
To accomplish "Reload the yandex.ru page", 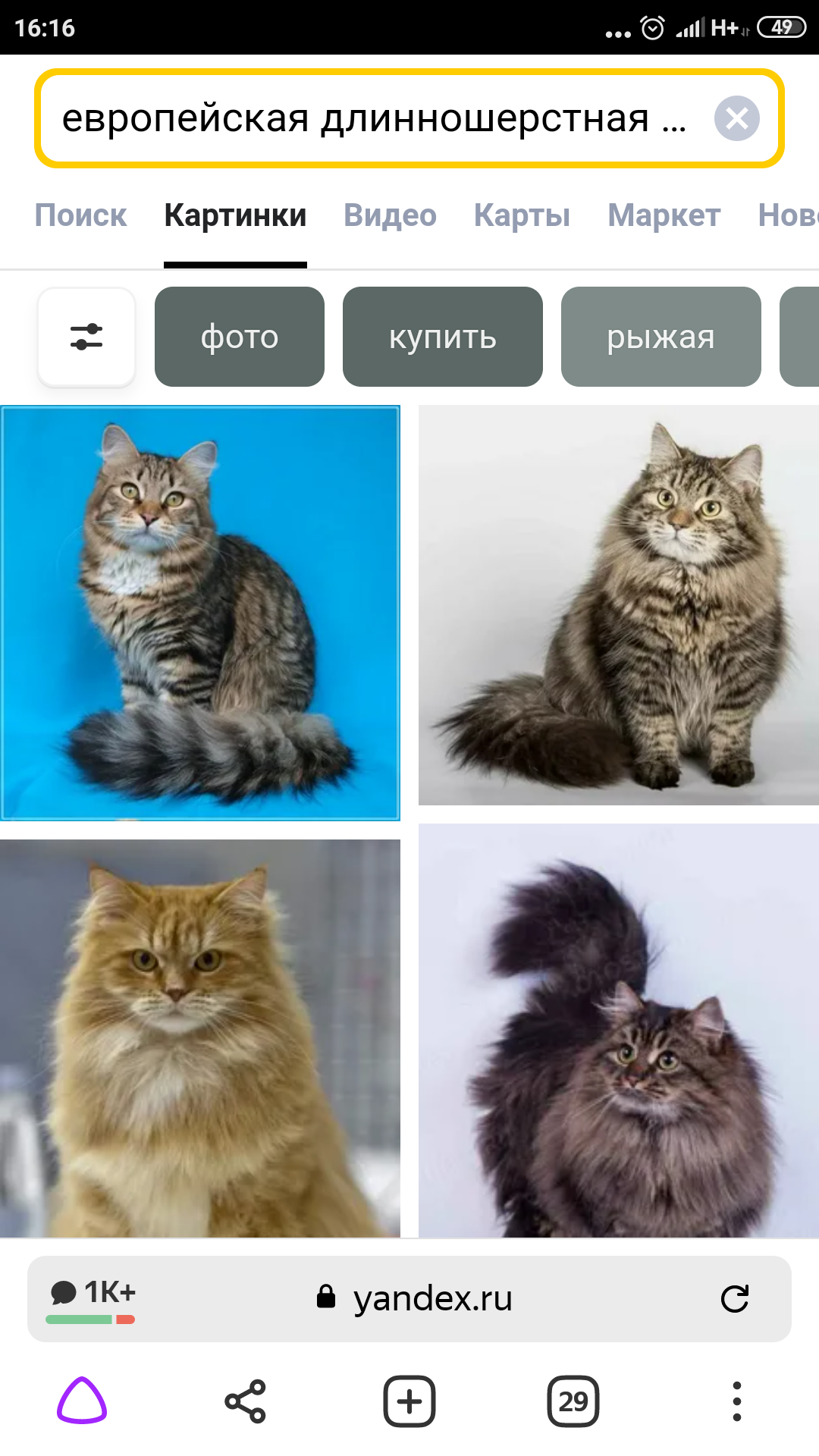I will pyautogui.click(x=734, y=1299).
